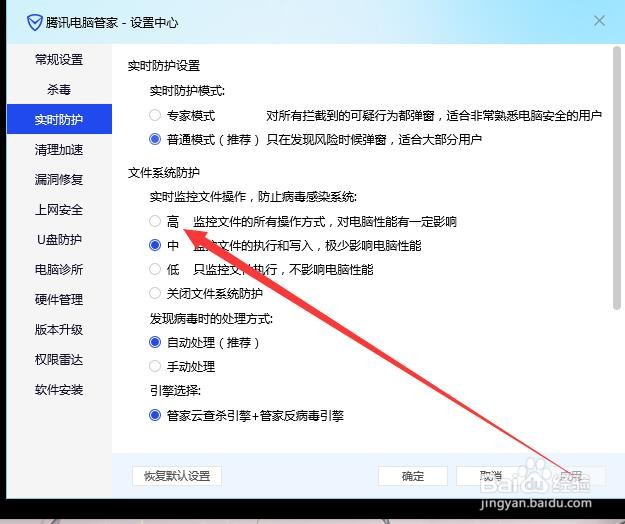Click the 实时防护模式 label
This screenshot has height=524, width=625.
(x=187, y=91)
